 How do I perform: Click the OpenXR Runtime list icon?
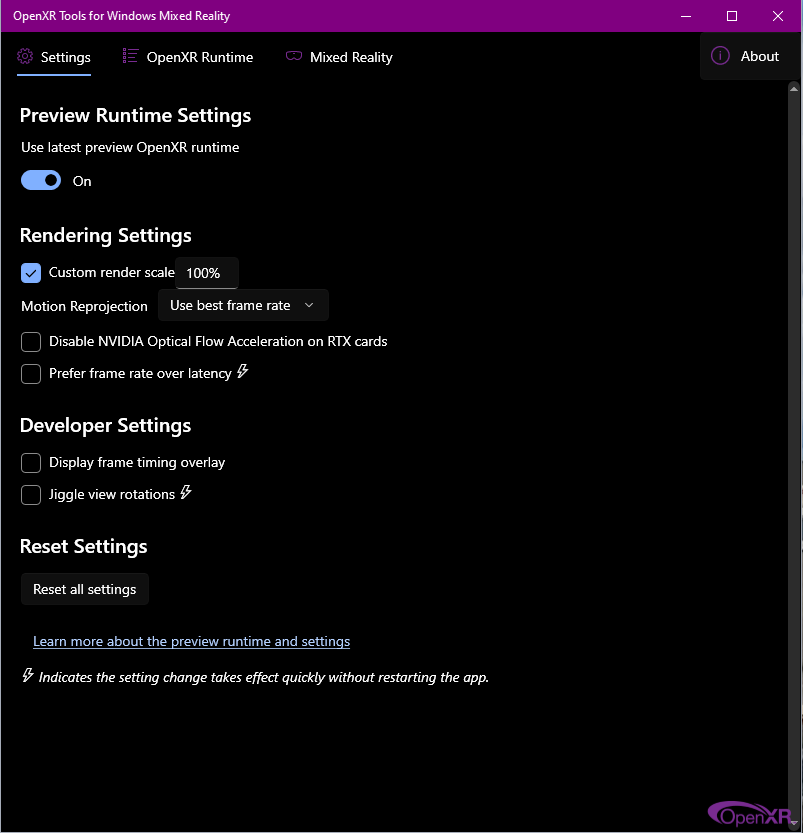click(130, 56)
